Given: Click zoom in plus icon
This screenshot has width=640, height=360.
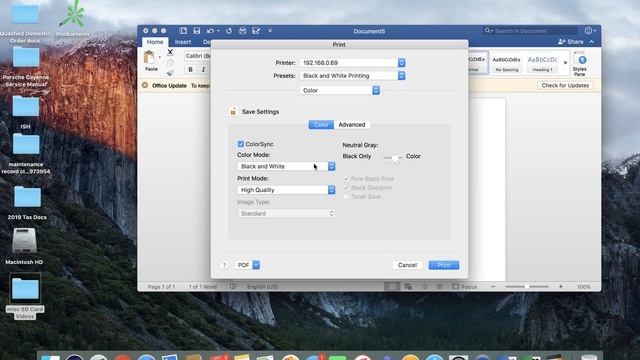Looking at the screenshot, I should (561, 287).
